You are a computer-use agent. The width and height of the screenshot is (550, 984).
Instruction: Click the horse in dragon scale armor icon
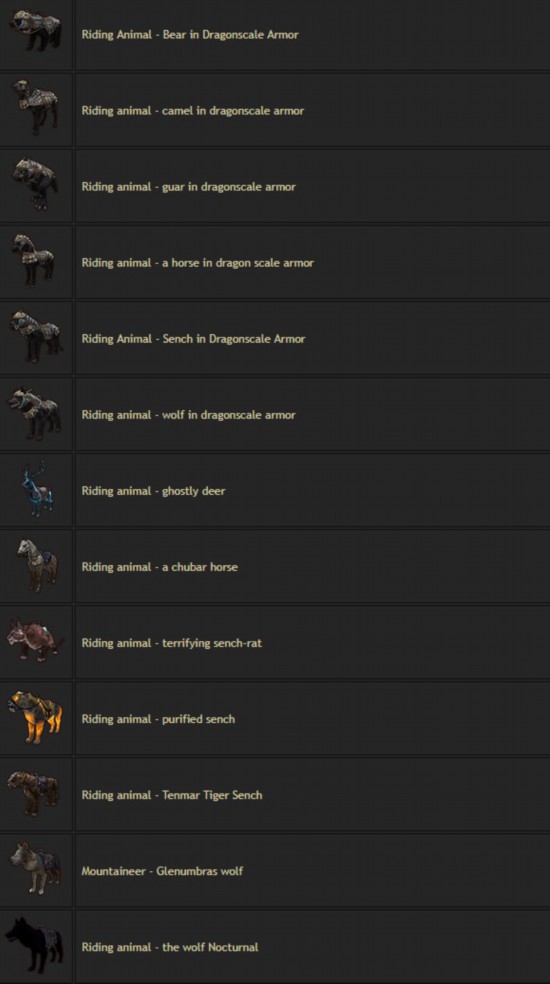34,260
